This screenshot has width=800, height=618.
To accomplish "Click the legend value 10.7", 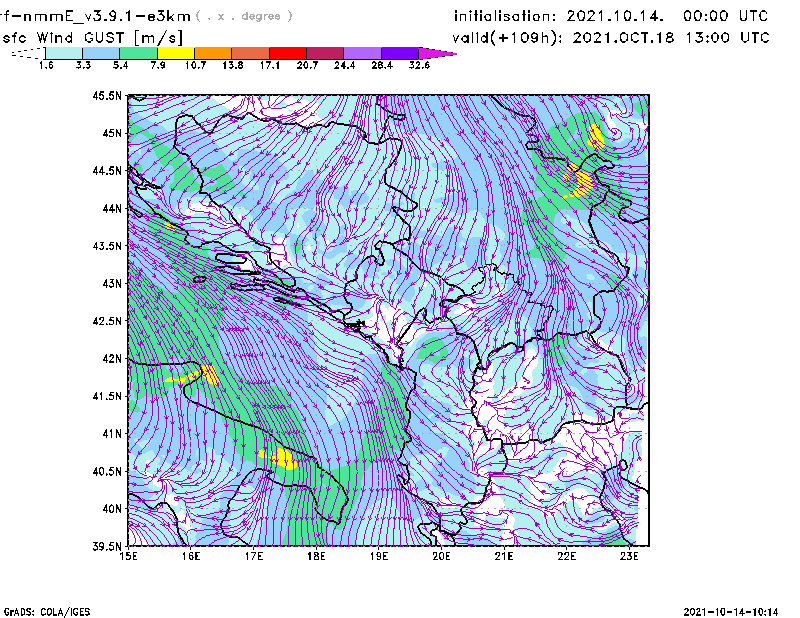I will pos(195,65).
